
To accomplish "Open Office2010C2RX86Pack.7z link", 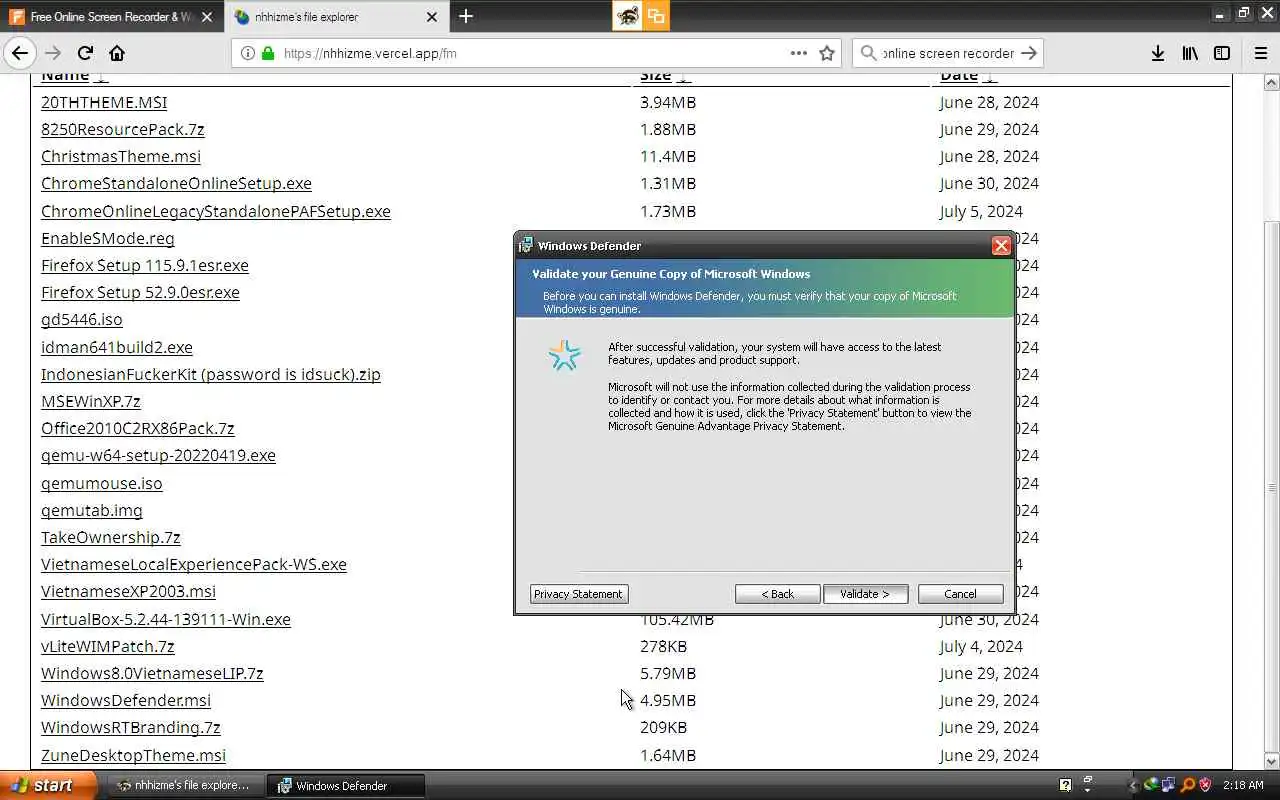I will [x=137, y=428].
